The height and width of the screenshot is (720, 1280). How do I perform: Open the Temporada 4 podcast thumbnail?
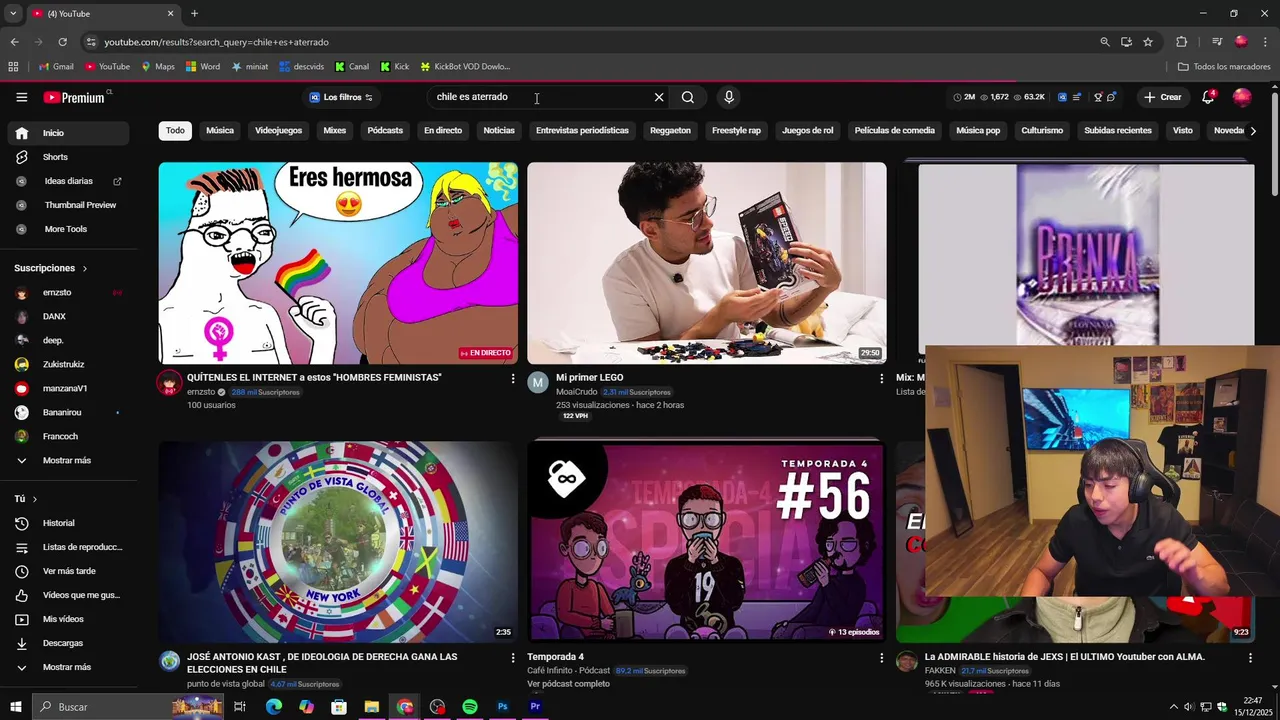click(x=707, y=541)
